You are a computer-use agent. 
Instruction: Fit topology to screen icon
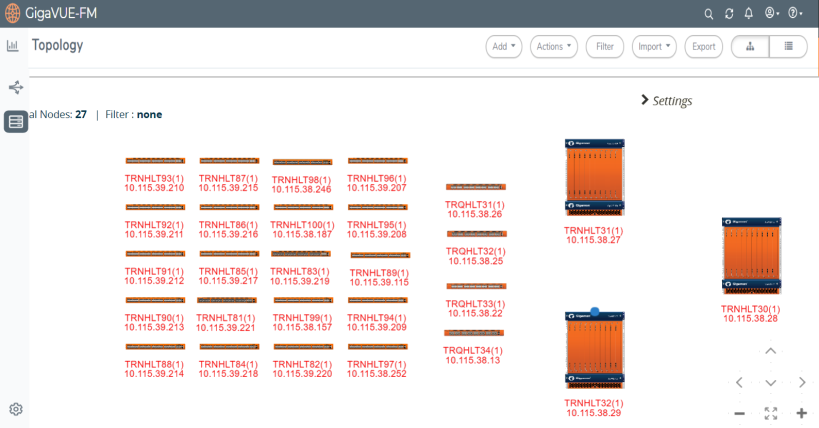770,413
